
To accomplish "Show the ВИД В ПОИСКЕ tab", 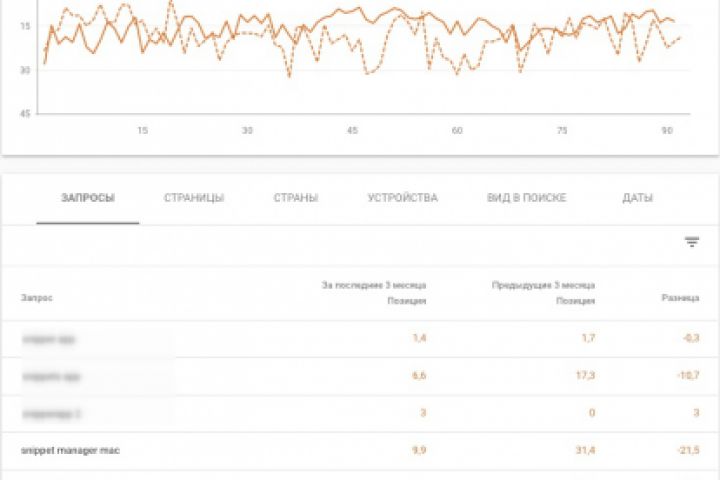I will (527, 198).
